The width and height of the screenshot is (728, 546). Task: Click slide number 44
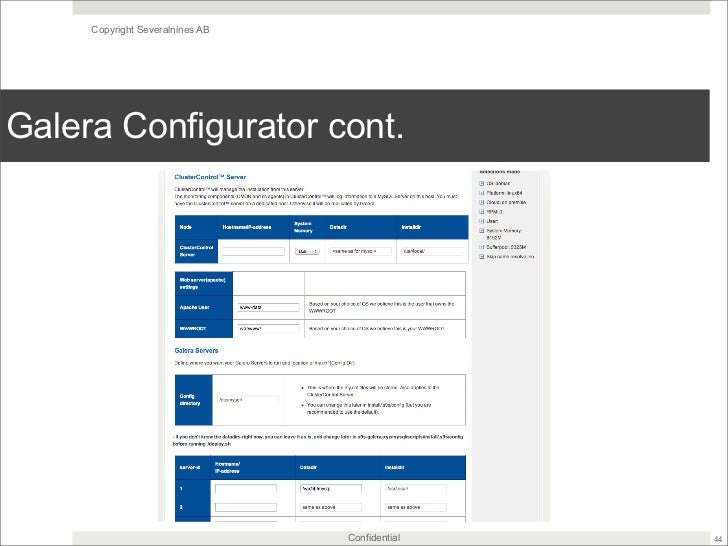pyautogui.click(x=718, y=538)
